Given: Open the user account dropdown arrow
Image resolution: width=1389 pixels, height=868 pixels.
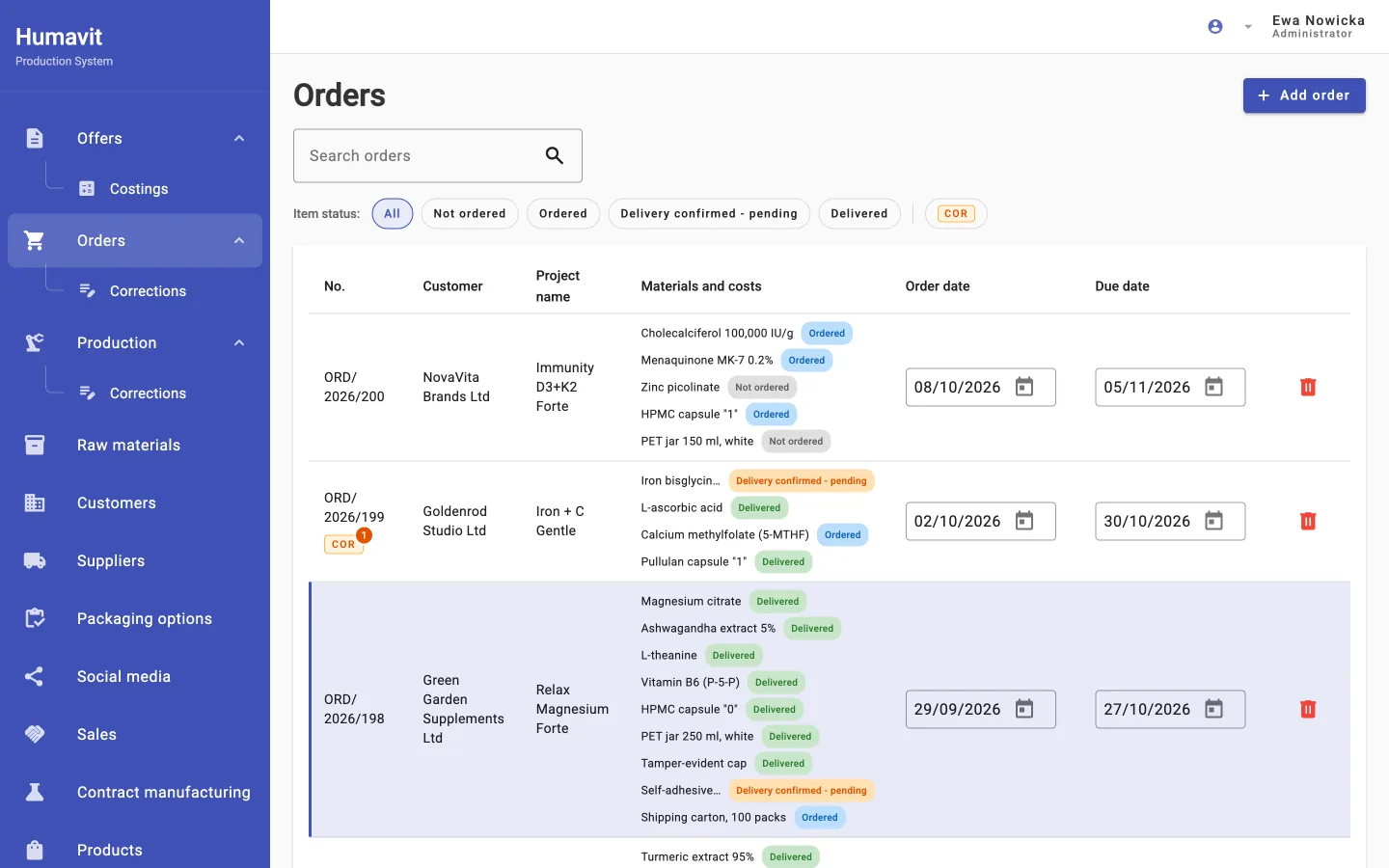Looking at the screenshot, I should point(1248,27).
